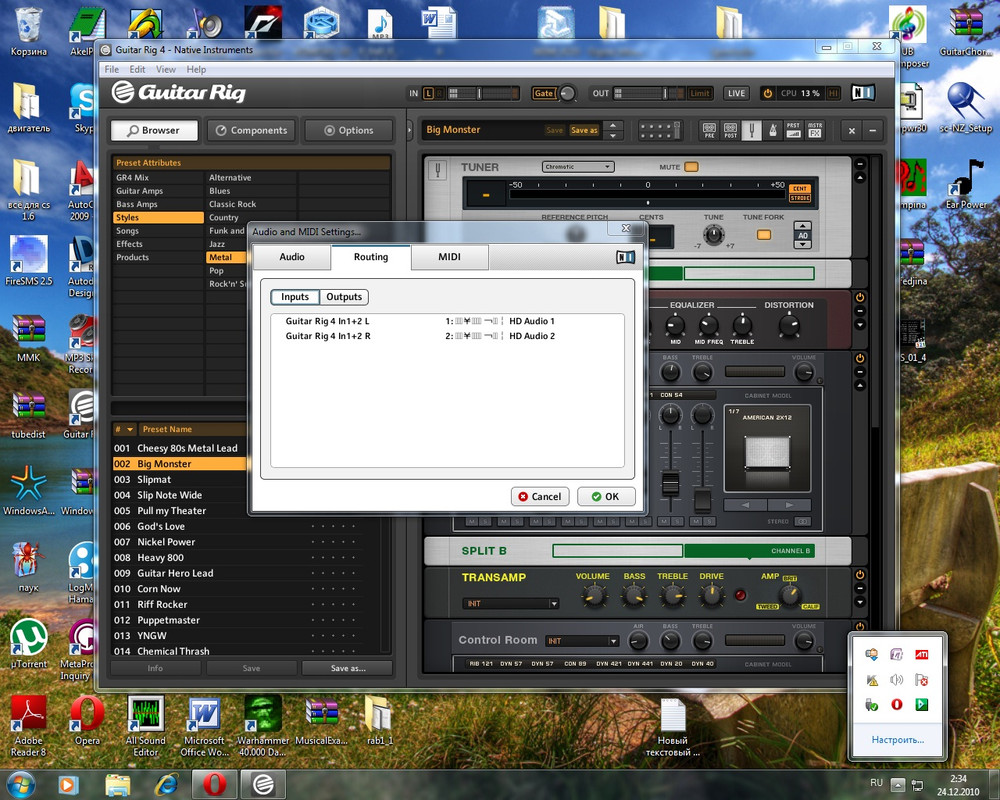The image size is (1000, 800).
Task: Click OK in Audio and MIDI Settings
Action: point(606,496)
